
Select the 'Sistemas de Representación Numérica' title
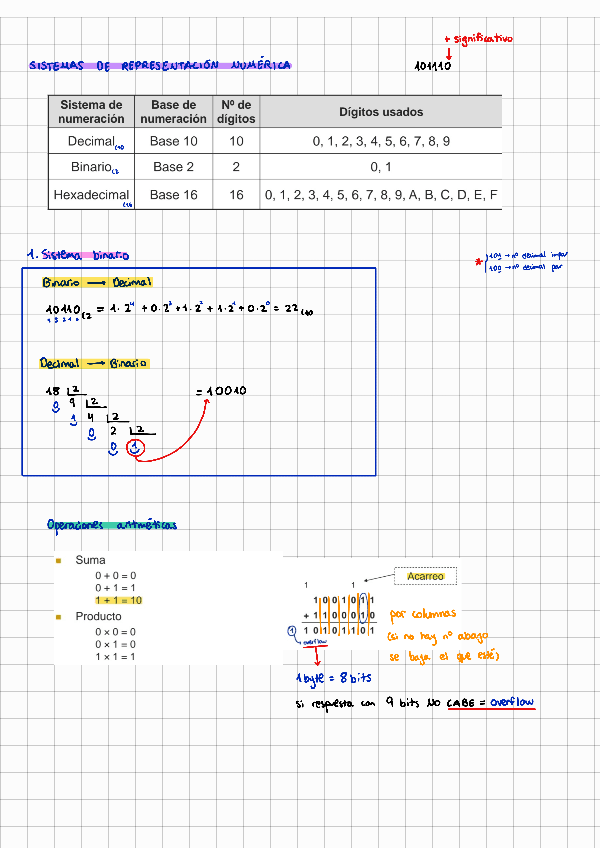coord(160,66)
